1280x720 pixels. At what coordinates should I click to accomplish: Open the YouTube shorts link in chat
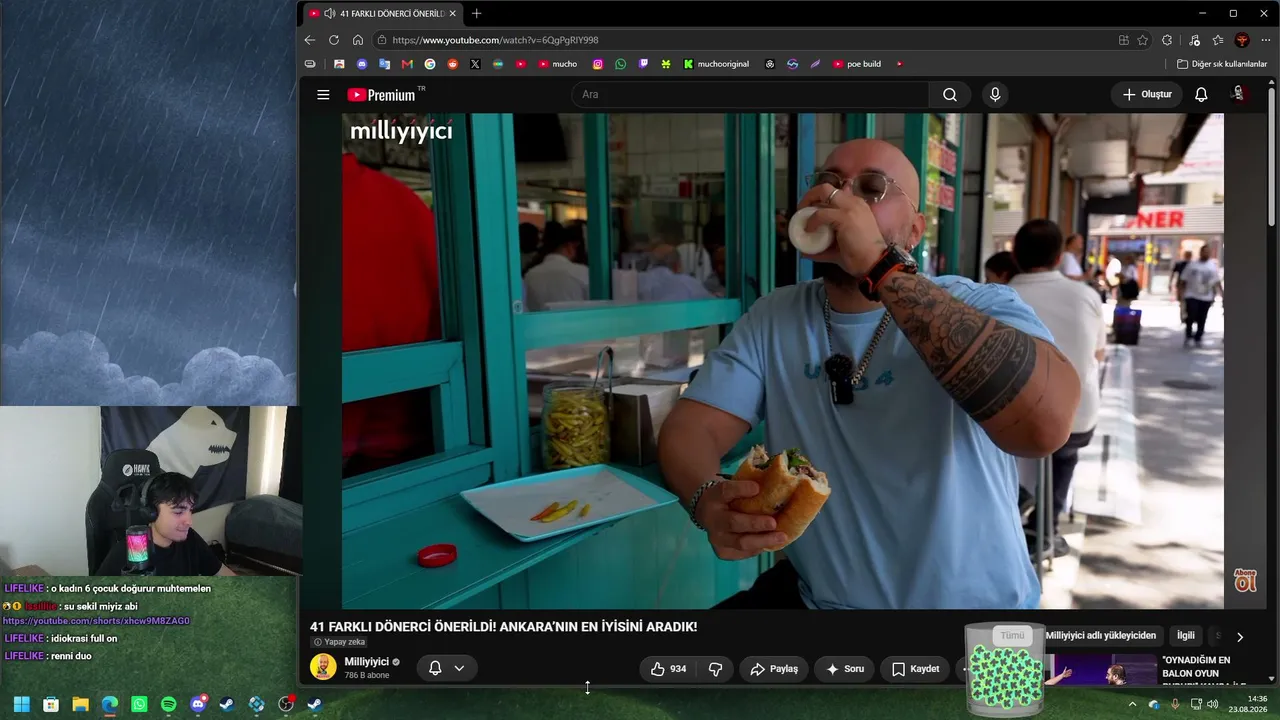(96, 621)
